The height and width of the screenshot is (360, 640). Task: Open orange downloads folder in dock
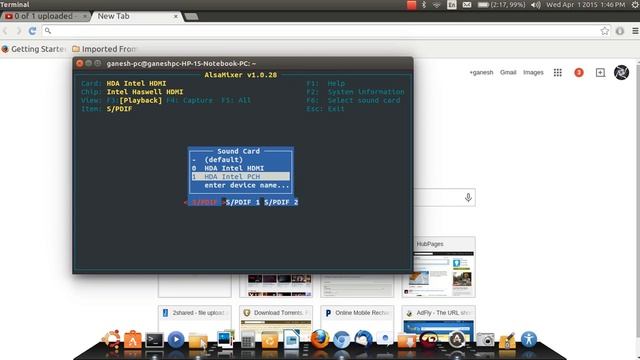pyautogui.click(x=407, y=340)
